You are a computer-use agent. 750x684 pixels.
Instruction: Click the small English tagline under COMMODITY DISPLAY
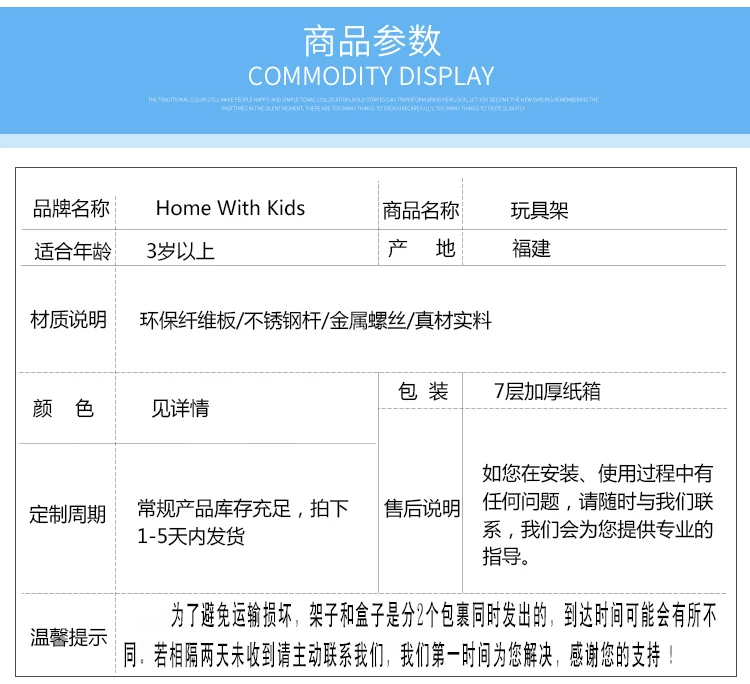pos(373,104)
